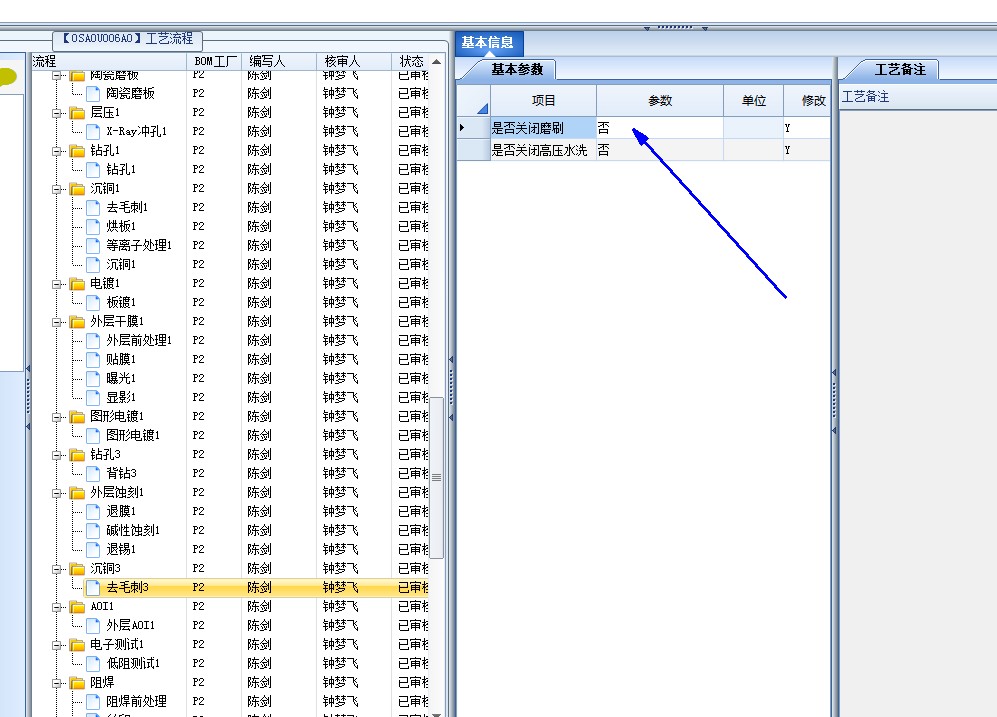Screen dimensions: 997x717
Task: Sort by the 项目 column header
Action: [x=543, y=100]
